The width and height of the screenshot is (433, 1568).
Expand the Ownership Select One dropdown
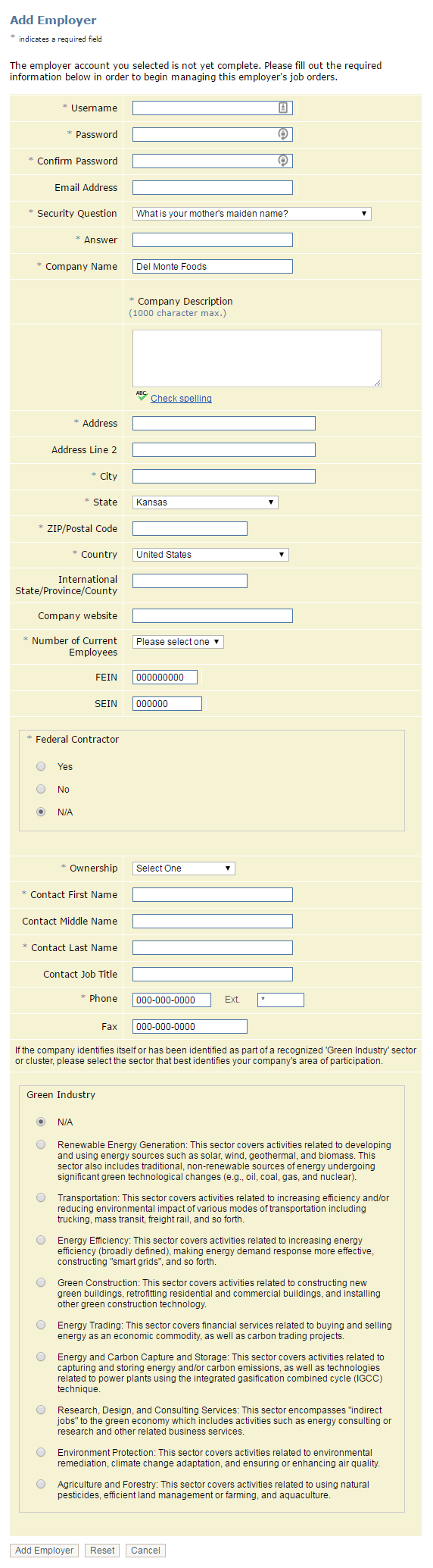tap(184, 869)
